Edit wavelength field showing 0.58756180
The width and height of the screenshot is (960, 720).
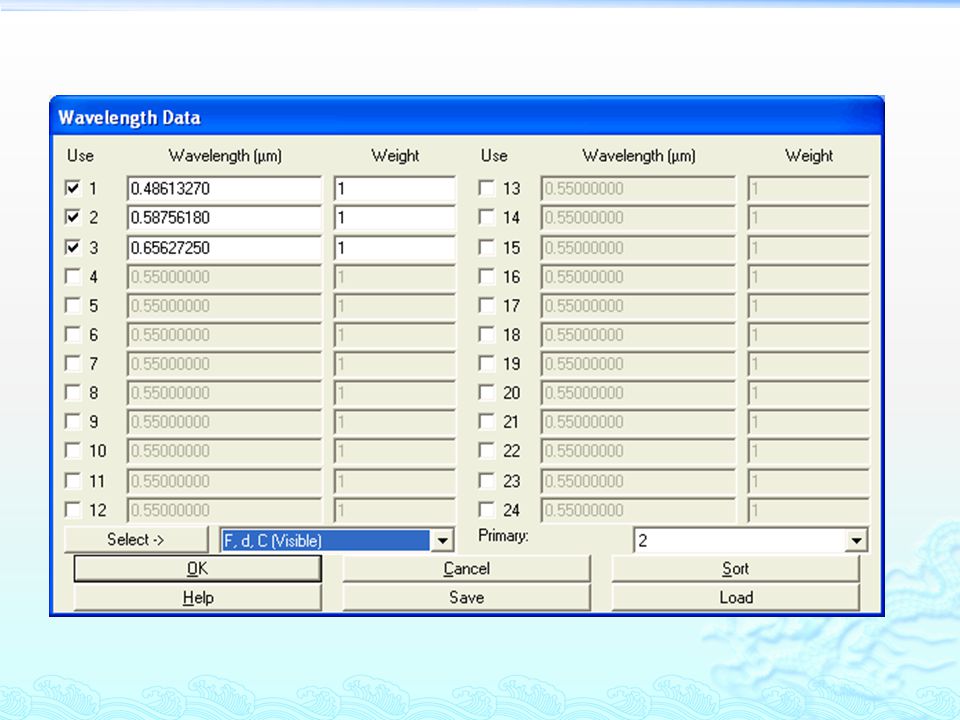point(224,217)
